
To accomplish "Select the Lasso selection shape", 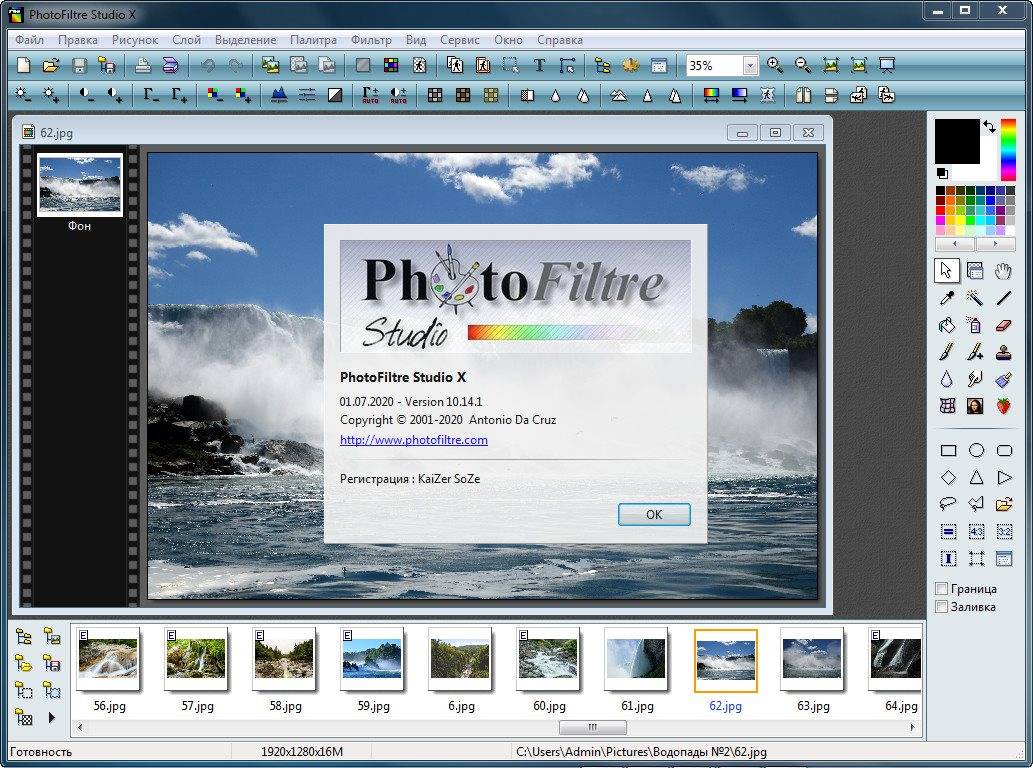I will 948,505.
